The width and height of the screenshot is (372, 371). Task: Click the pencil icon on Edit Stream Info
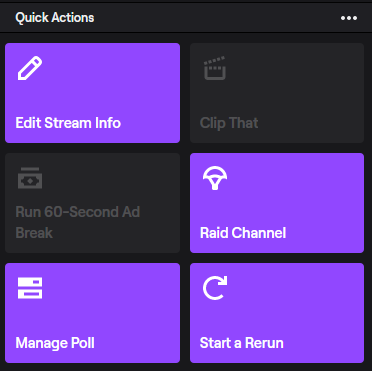coord(30,68)
